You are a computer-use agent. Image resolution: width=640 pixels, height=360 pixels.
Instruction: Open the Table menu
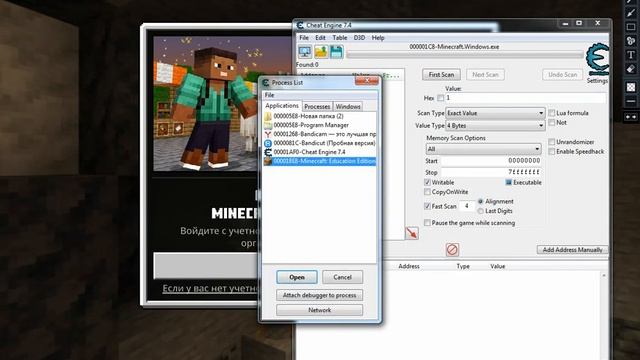coord(340,38)
